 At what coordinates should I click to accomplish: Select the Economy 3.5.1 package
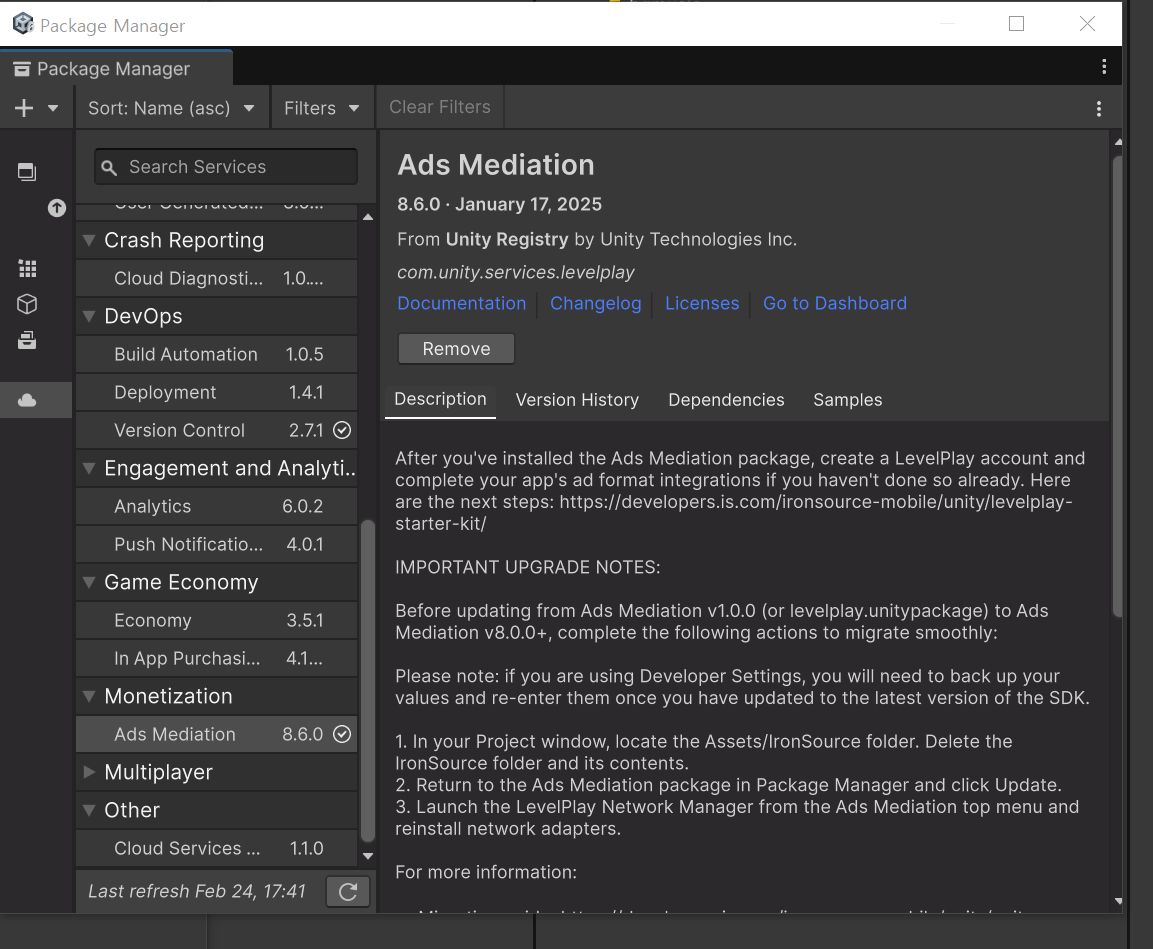point(217,620)
